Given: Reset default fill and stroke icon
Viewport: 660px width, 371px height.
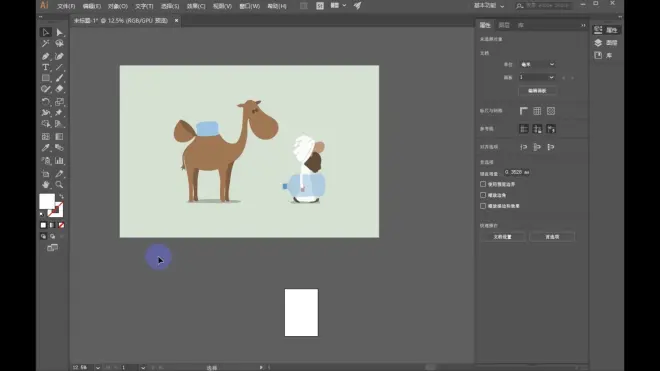Looking at the screenshot, I should click(x=42, y=215).
